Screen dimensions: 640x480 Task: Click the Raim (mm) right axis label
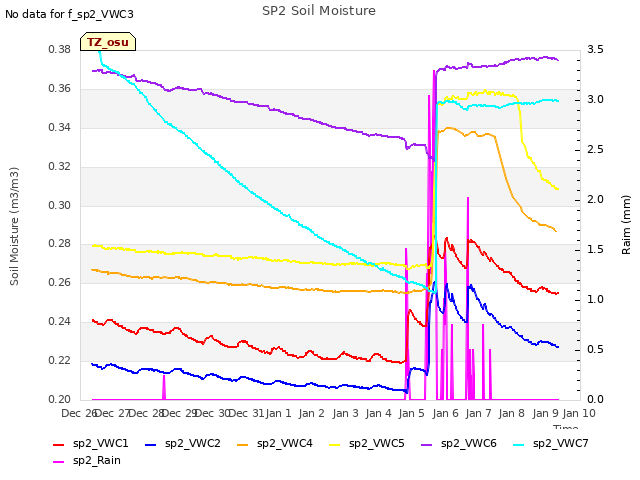click(x=626, y=225)
